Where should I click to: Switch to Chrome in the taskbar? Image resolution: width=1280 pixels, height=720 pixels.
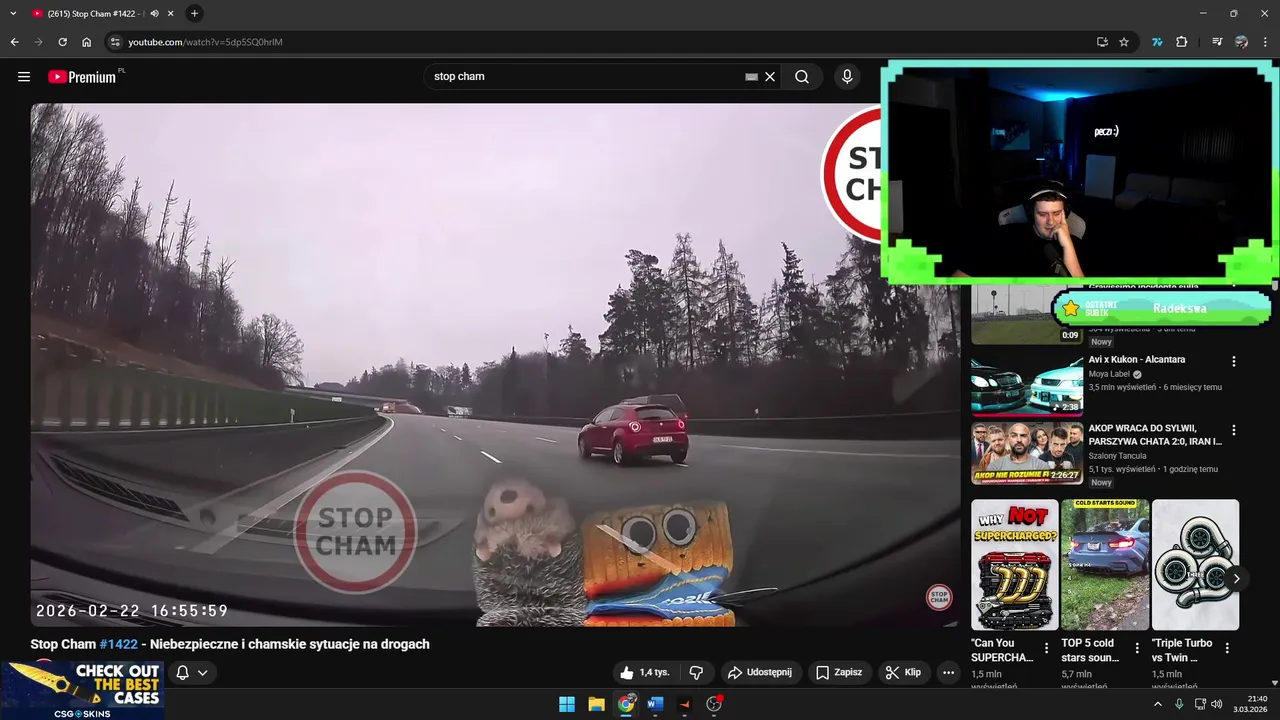tap(626, 704)
